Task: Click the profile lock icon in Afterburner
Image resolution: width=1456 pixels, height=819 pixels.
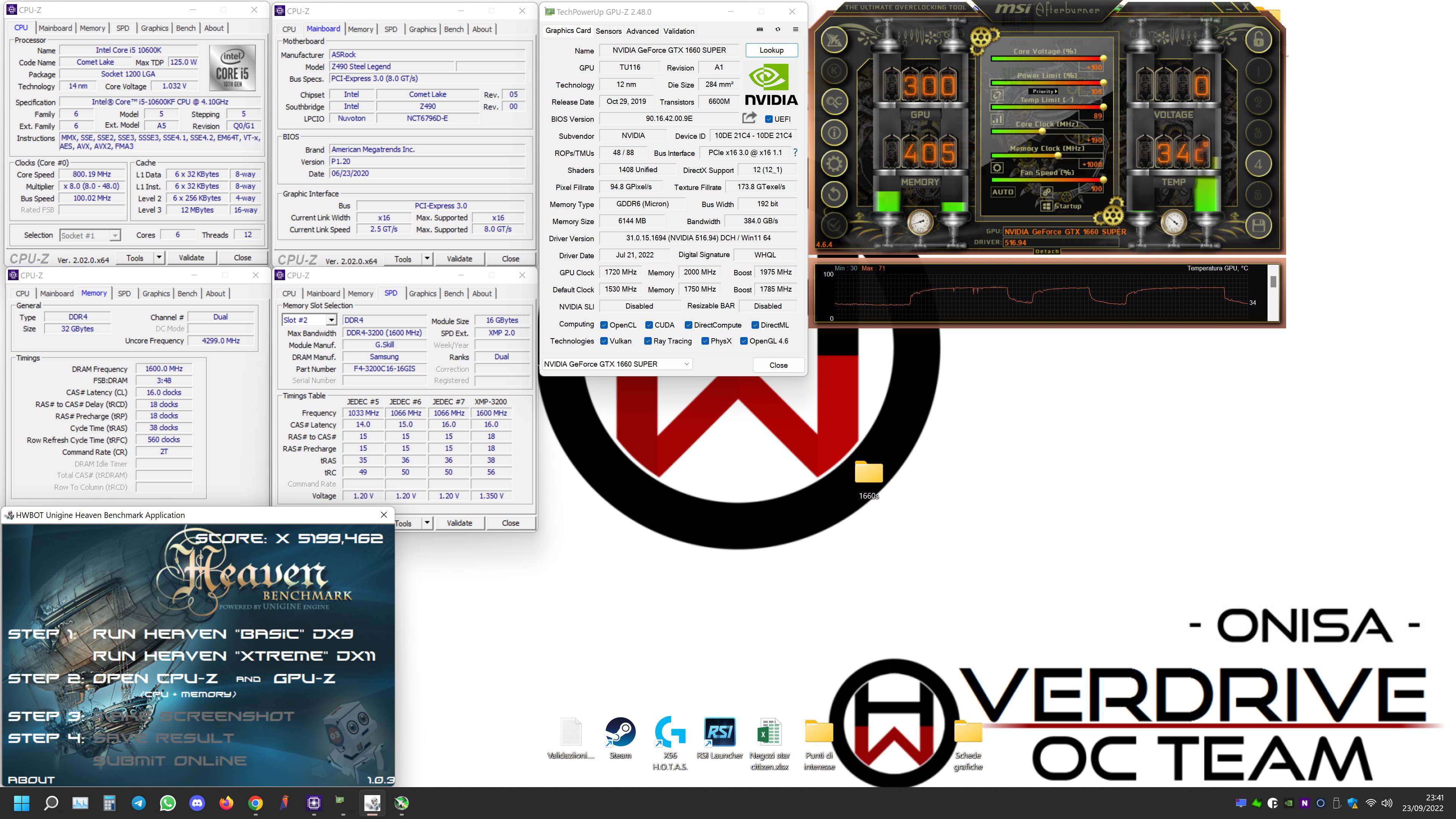Action: click(1258, 40)
